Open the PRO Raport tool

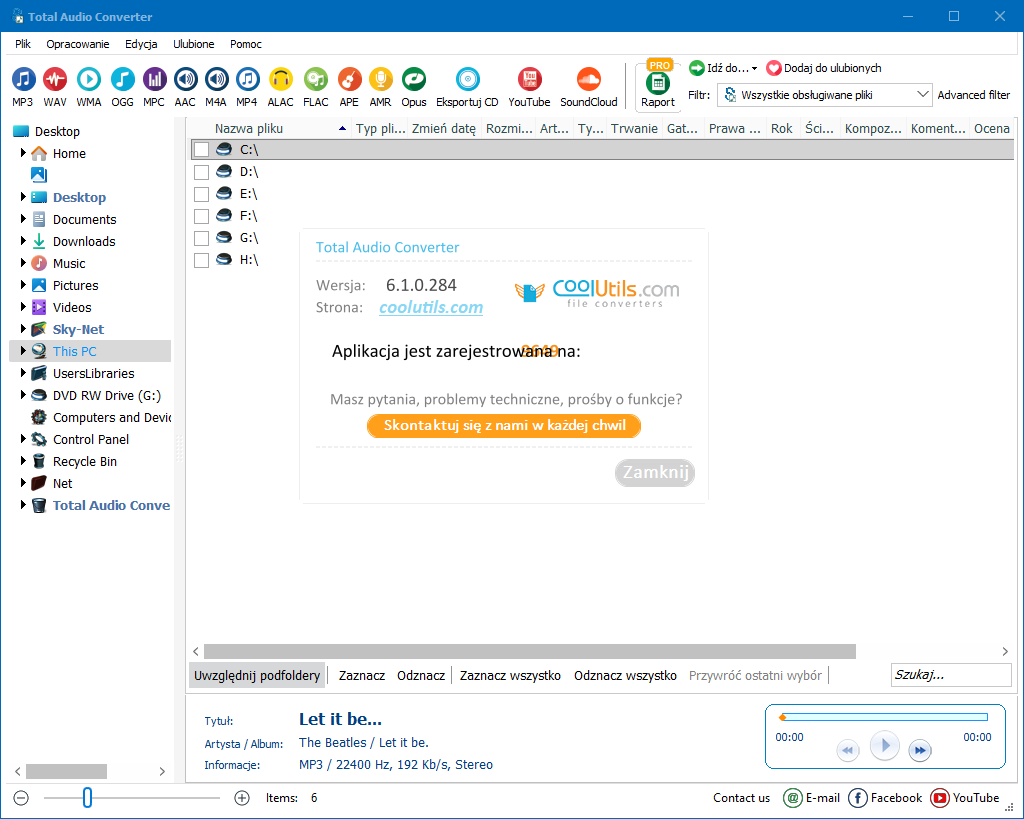pyautogui.click(x=658, y=84)
